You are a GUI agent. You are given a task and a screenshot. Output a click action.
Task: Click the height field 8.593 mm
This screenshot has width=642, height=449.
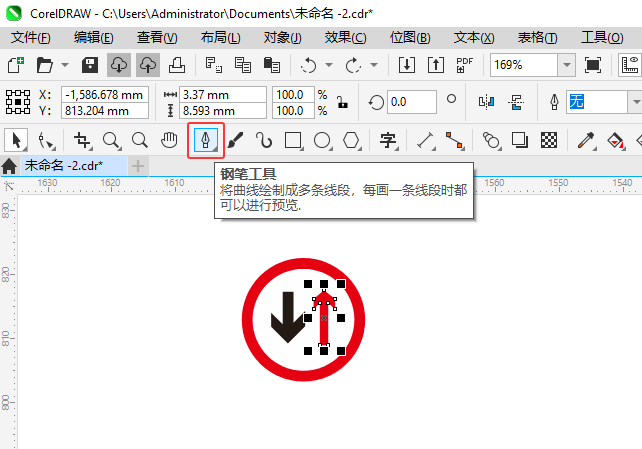pos(223,111)
